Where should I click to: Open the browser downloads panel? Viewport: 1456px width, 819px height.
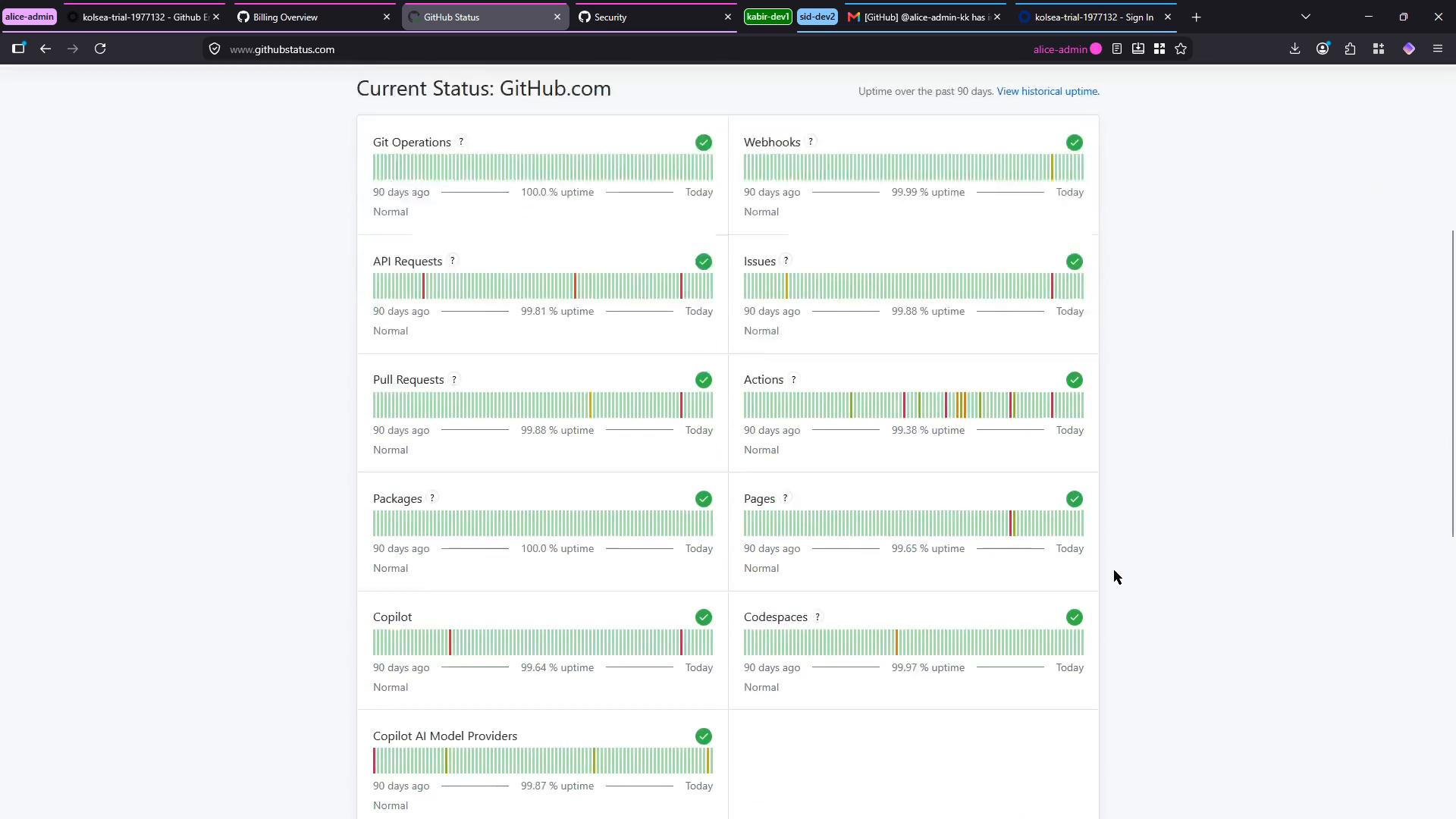tap(1295, 49)
